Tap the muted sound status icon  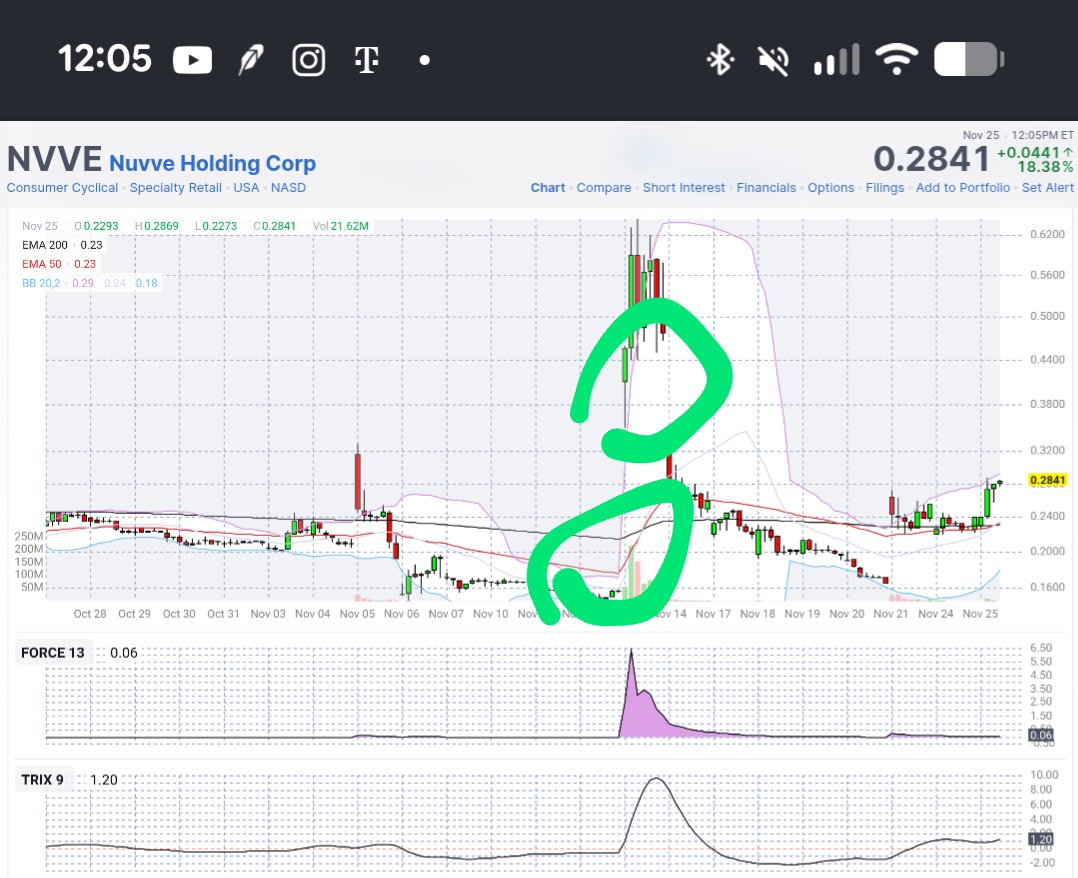tap(773, 60)
